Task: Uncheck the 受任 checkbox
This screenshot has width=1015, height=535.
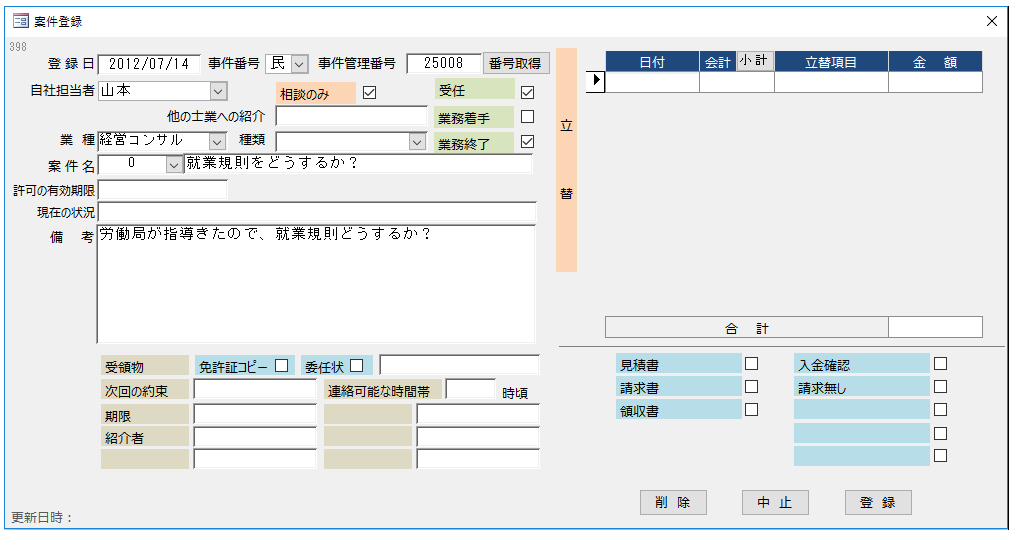Action: pyautogui.click(x=528, y=93)
